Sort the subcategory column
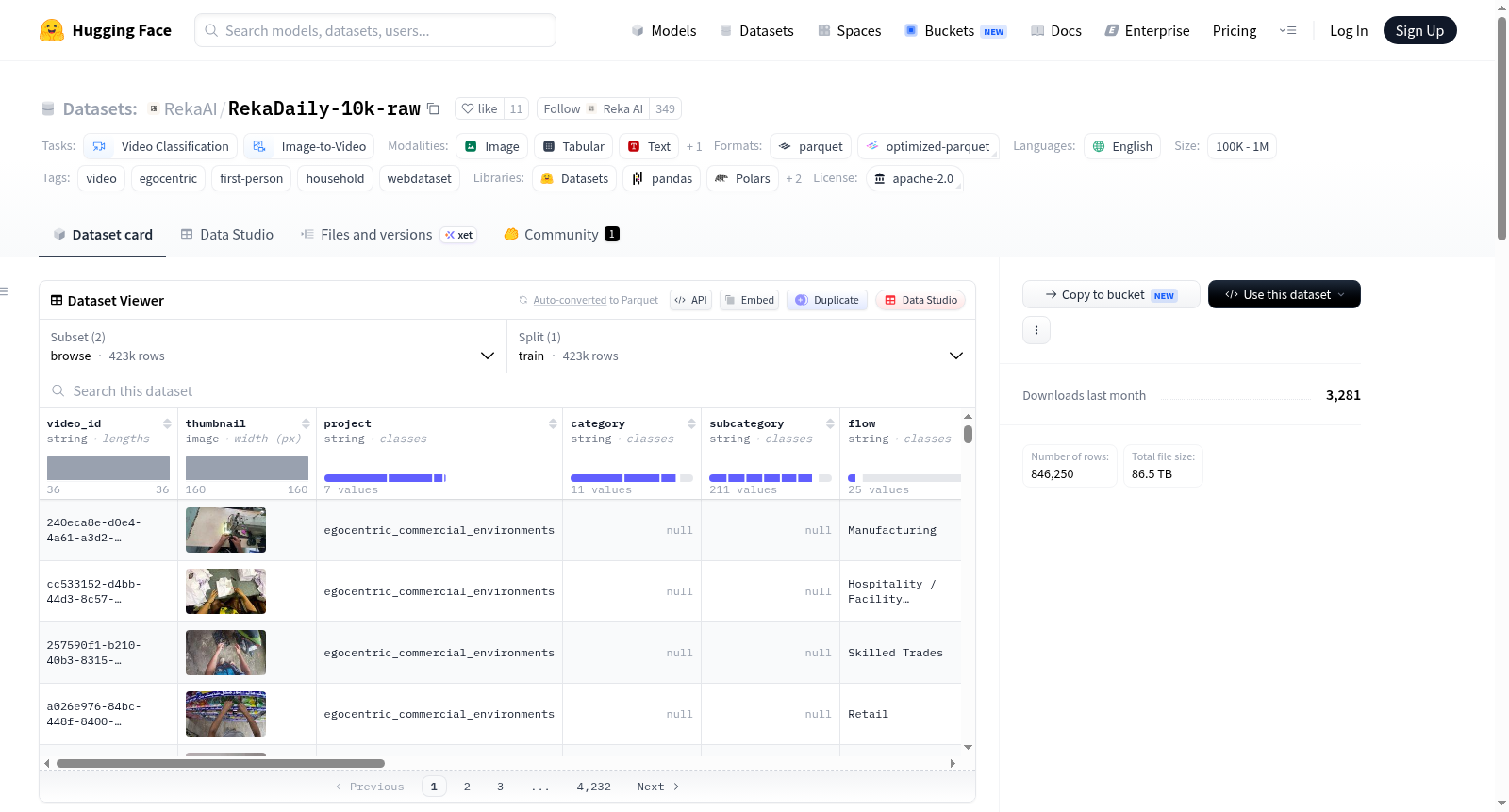Image resolution: width=1509 pixels, height=812 pixels. (x=830, y=423)
